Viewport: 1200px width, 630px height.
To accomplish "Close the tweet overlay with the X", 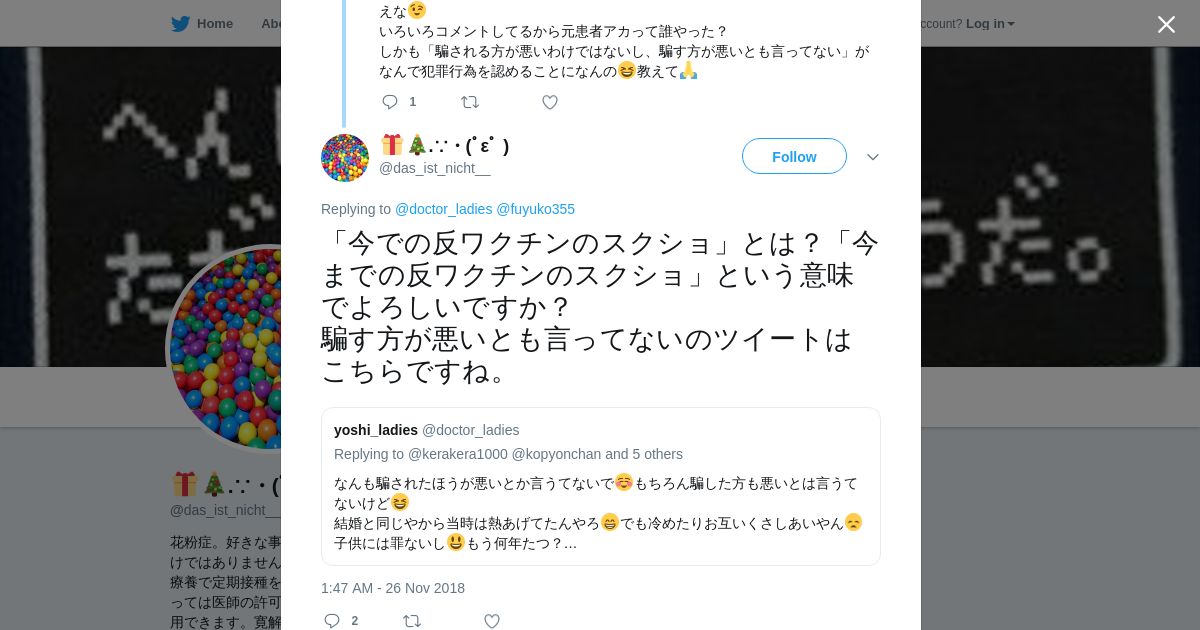I will pos(1166,24).
